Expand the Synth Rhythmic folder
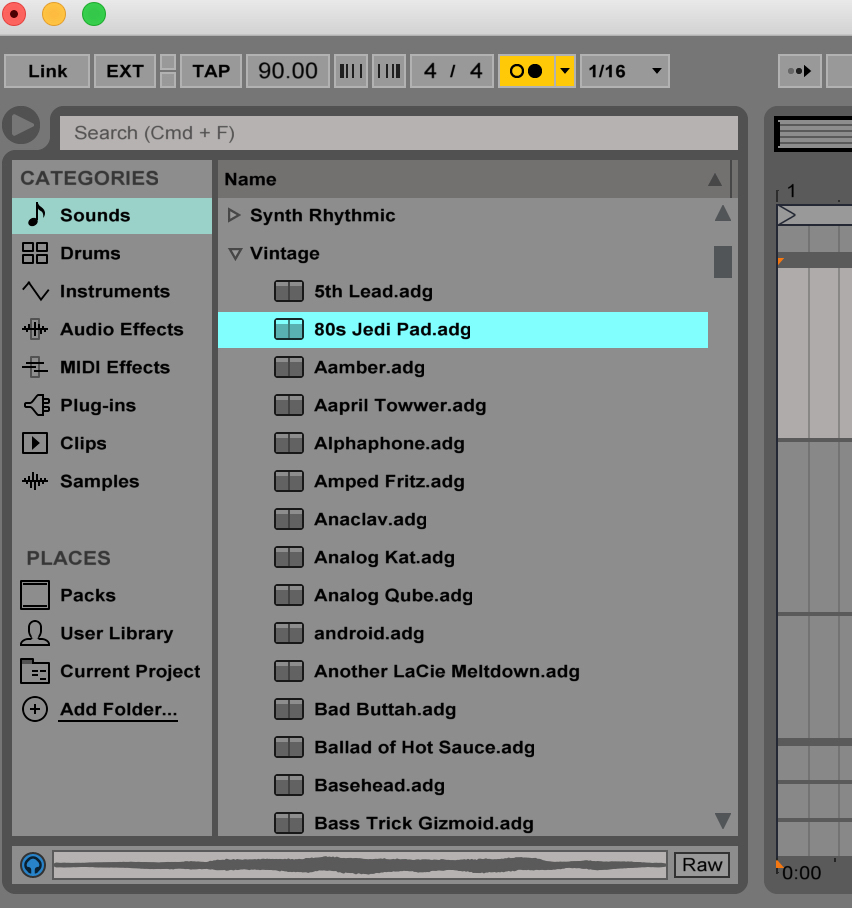The height and width of the screenshot is (908, 852). tap(235, 215)
